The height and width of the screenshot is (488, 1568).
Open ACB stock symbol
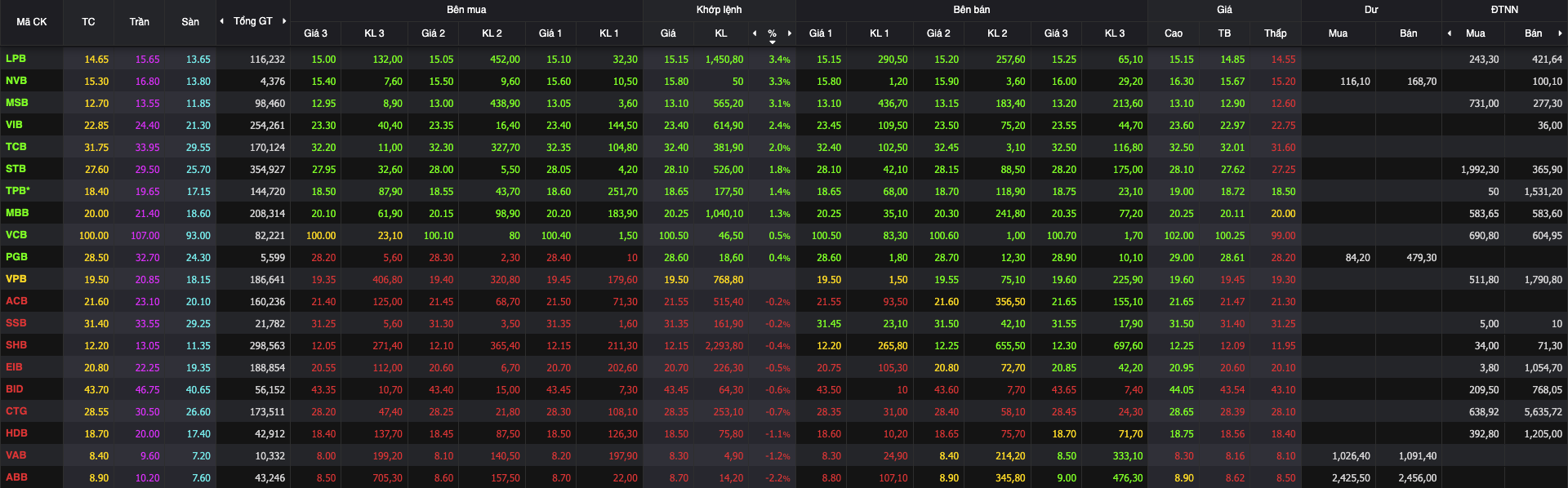point(16,301)
